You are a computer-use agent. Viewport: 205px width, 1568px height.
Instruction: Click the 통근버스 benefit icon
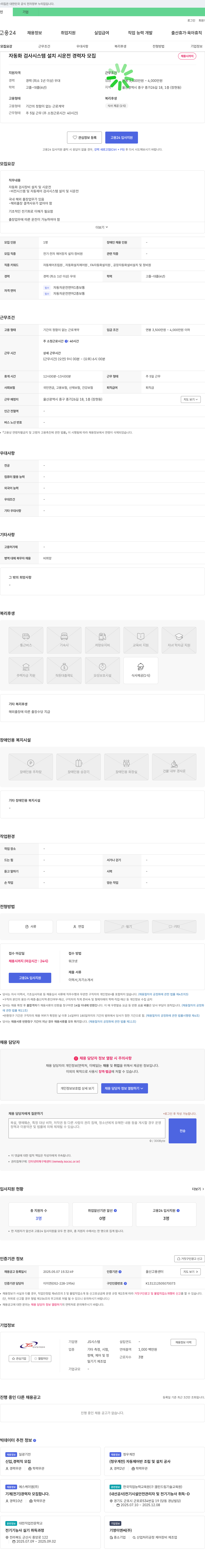click(x=26, y=640)
